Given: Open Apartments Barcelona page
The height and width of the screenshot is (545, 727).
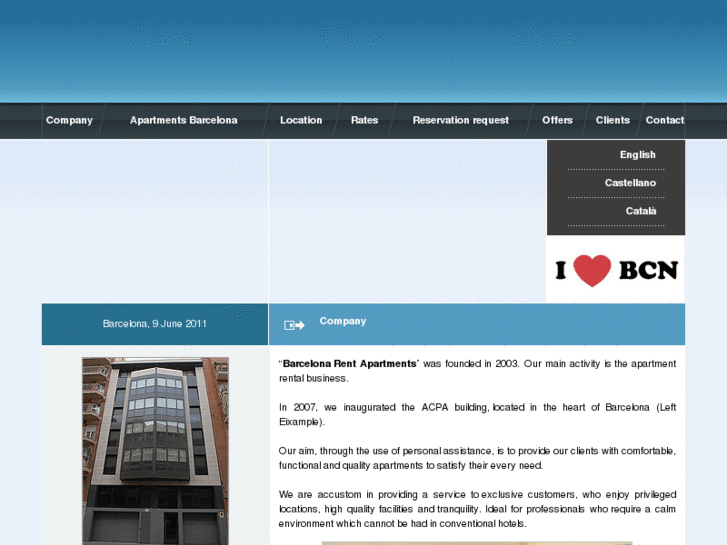Looking at the screenshot, I should (x=184, y=120).
